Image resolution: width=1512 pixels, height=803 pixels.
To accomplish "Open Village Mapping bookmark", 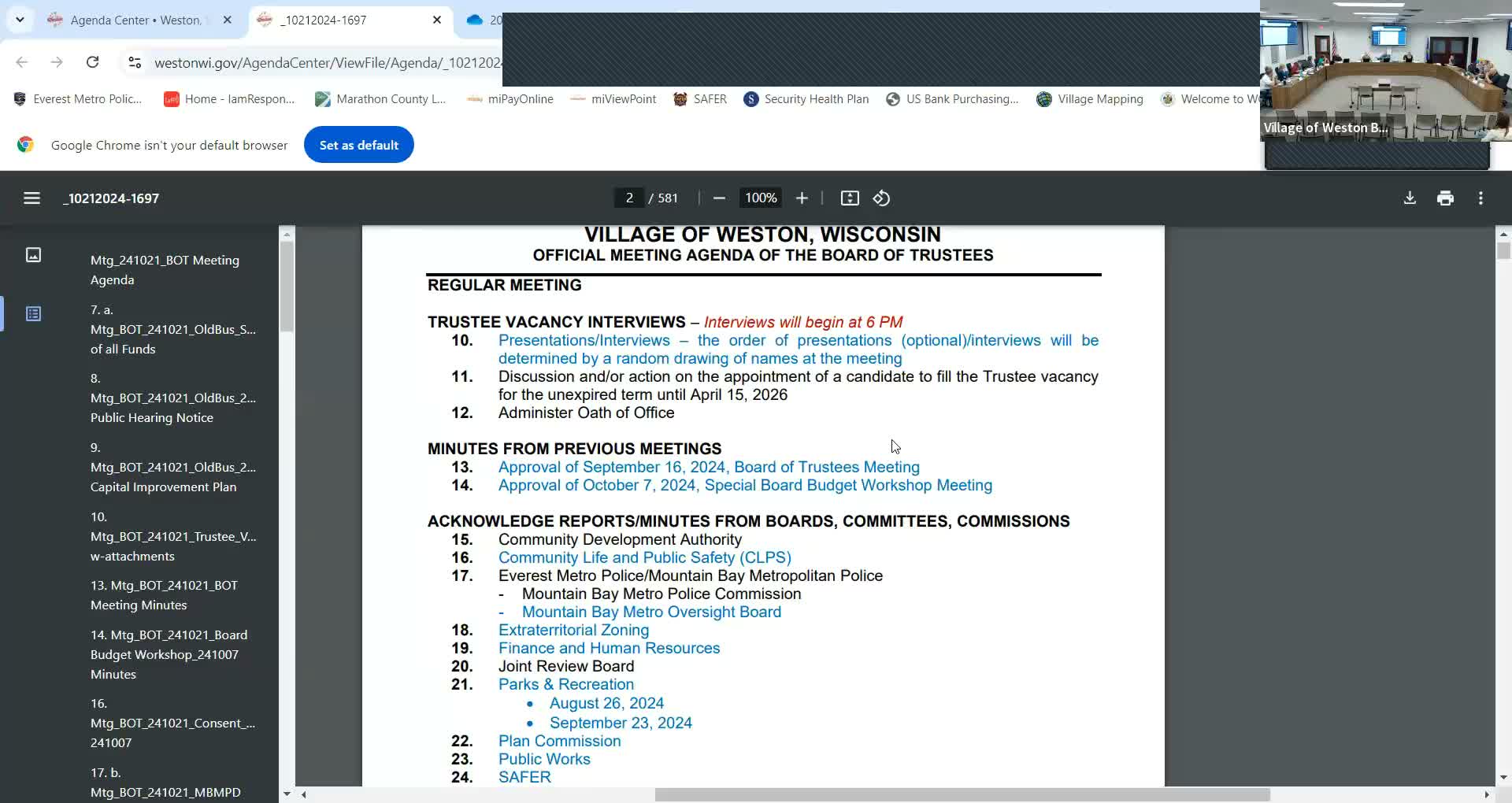I will (1090, 99).
